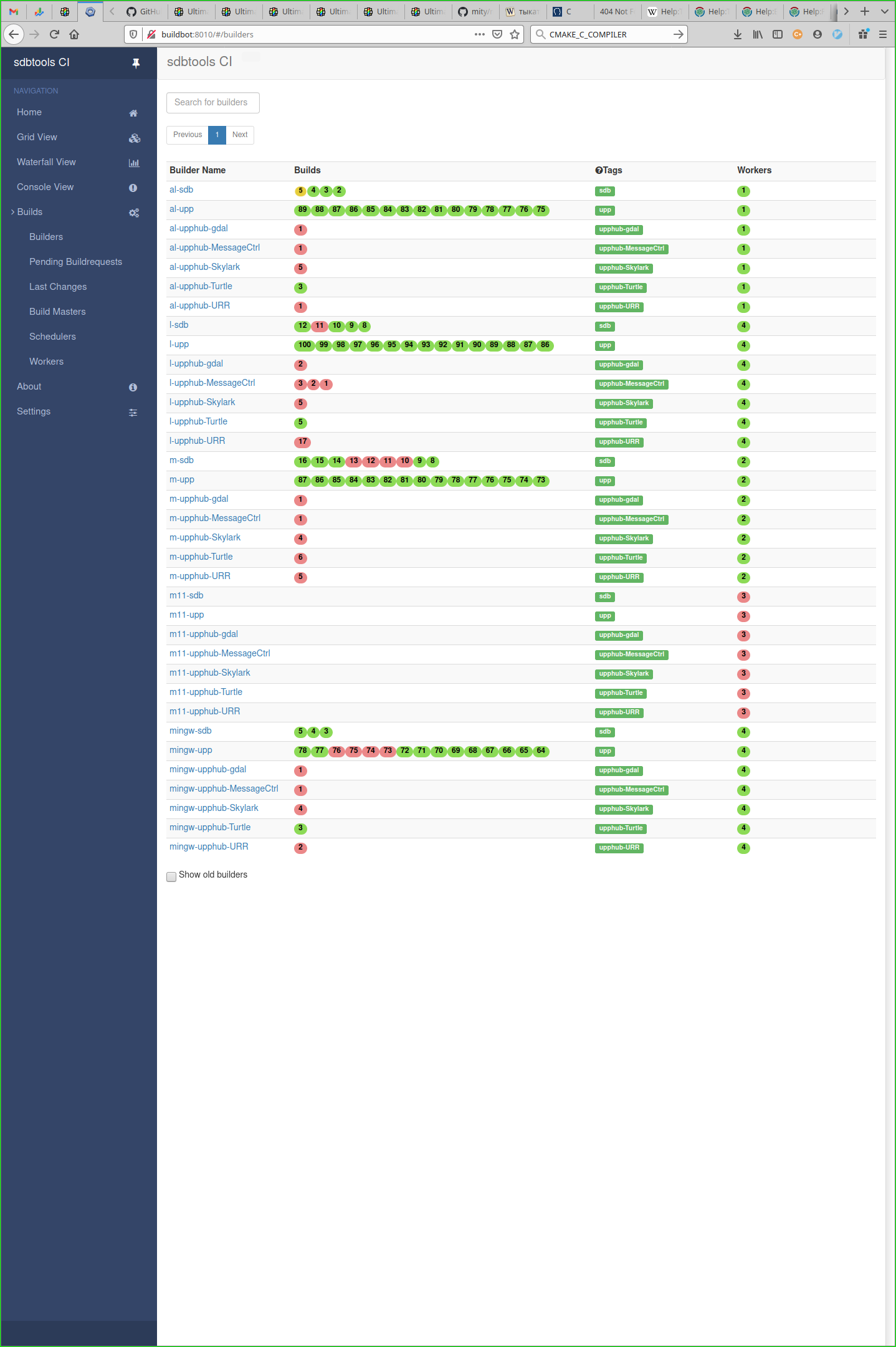Click the Waterfall View chart icon

point(133,163)
